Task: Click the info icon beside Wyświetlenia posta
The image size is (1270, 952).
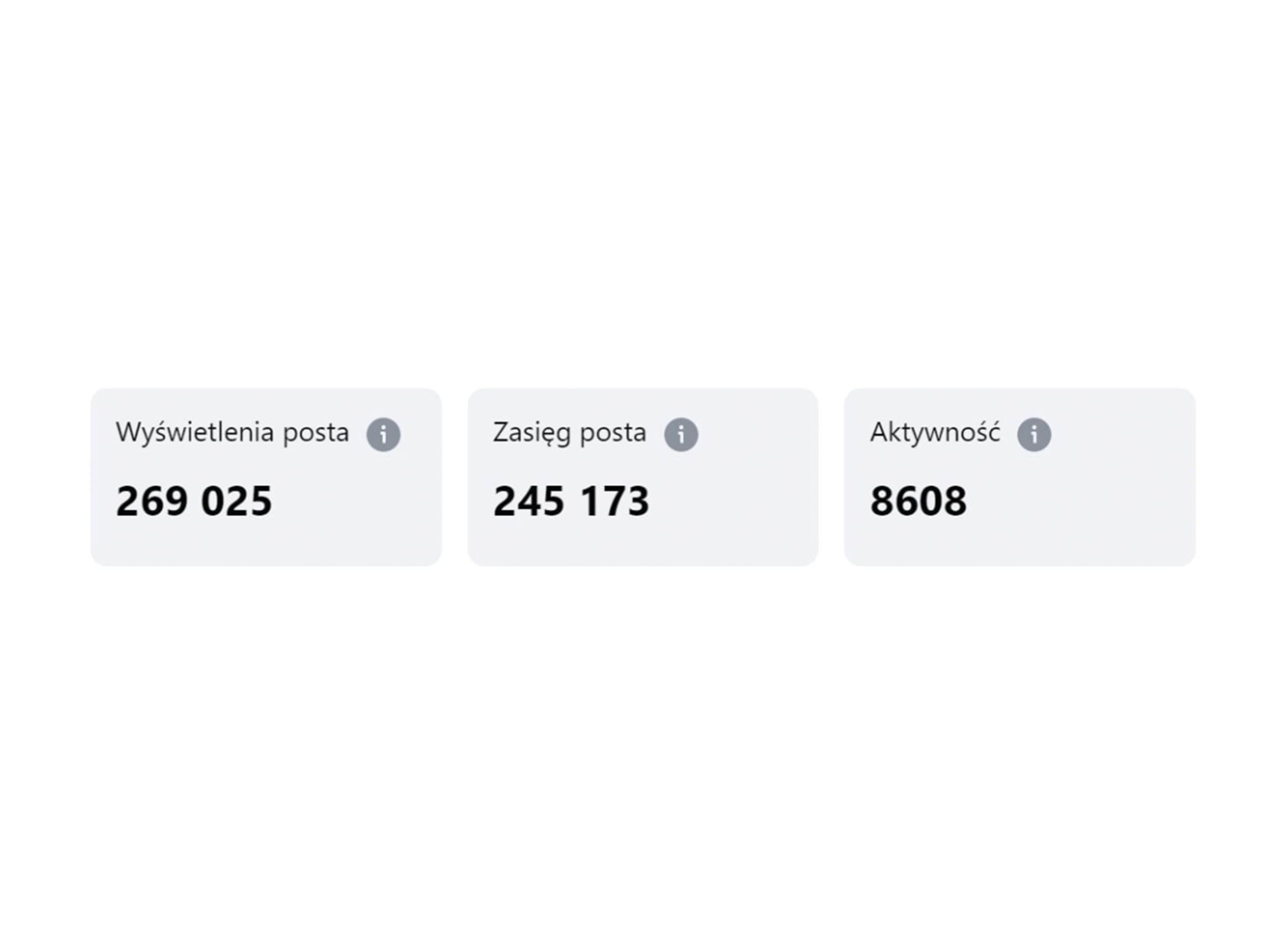Action: pyautogui.click(x=383, y=434)
